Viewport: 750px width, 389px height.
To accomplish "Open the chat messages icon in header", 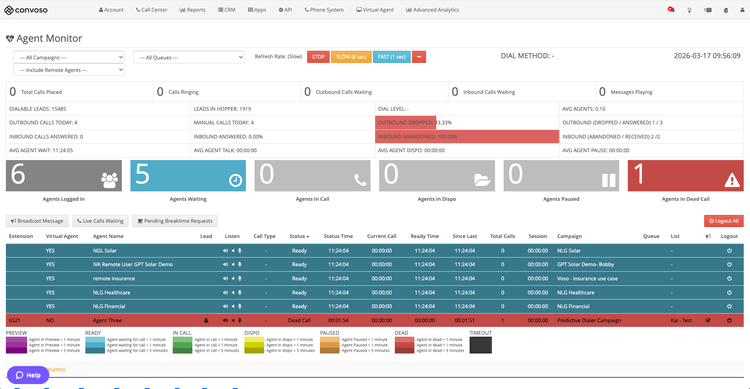I will (x=708, y=10).
